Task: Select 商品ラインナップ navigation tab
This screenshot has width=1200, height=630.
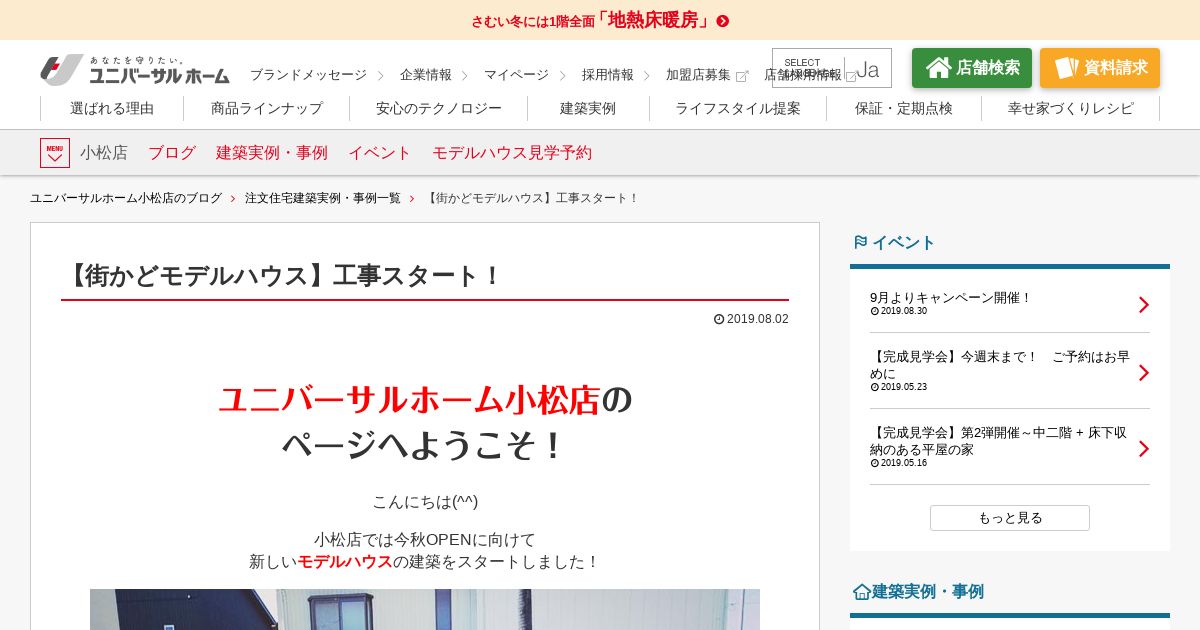Action: (x=267, y=108)
